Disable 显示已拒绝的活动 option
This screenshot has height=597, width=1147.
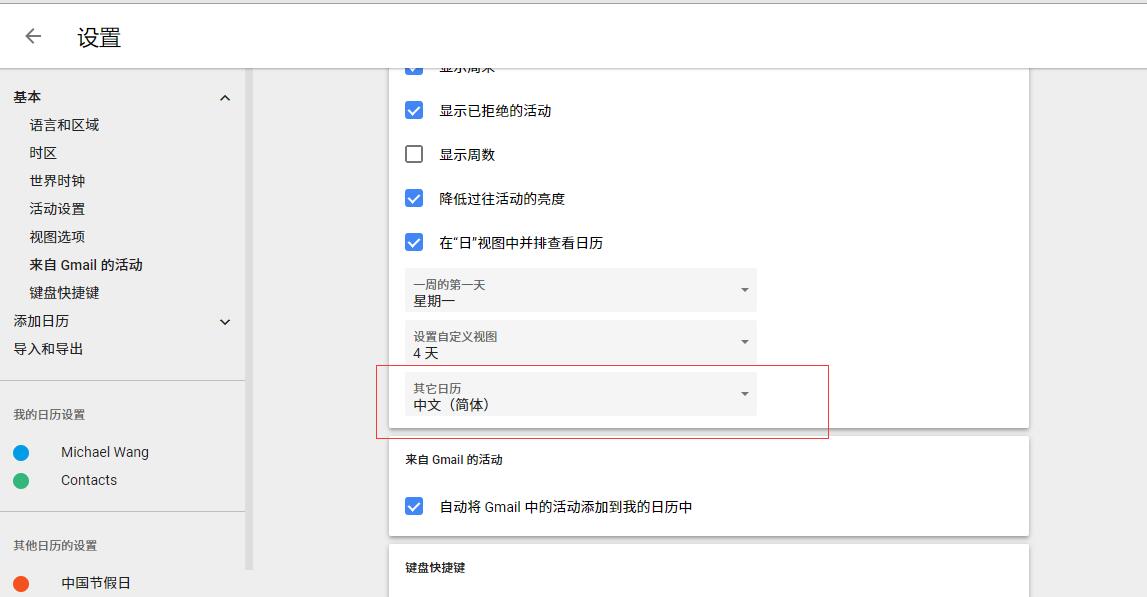coord(414,110)
